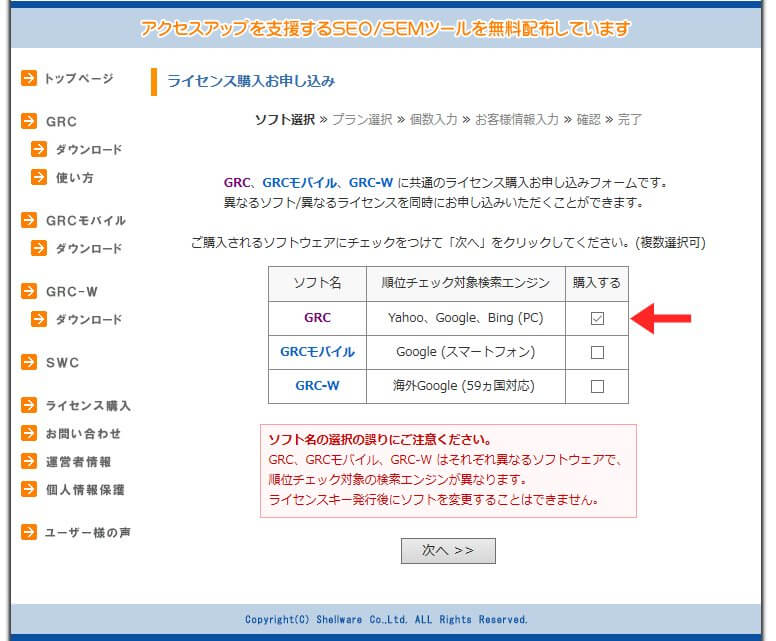Click the 順位チェック対象検索エンジン column header
Viewport: 776px width, 641px height.
click(x=466, y=284)
